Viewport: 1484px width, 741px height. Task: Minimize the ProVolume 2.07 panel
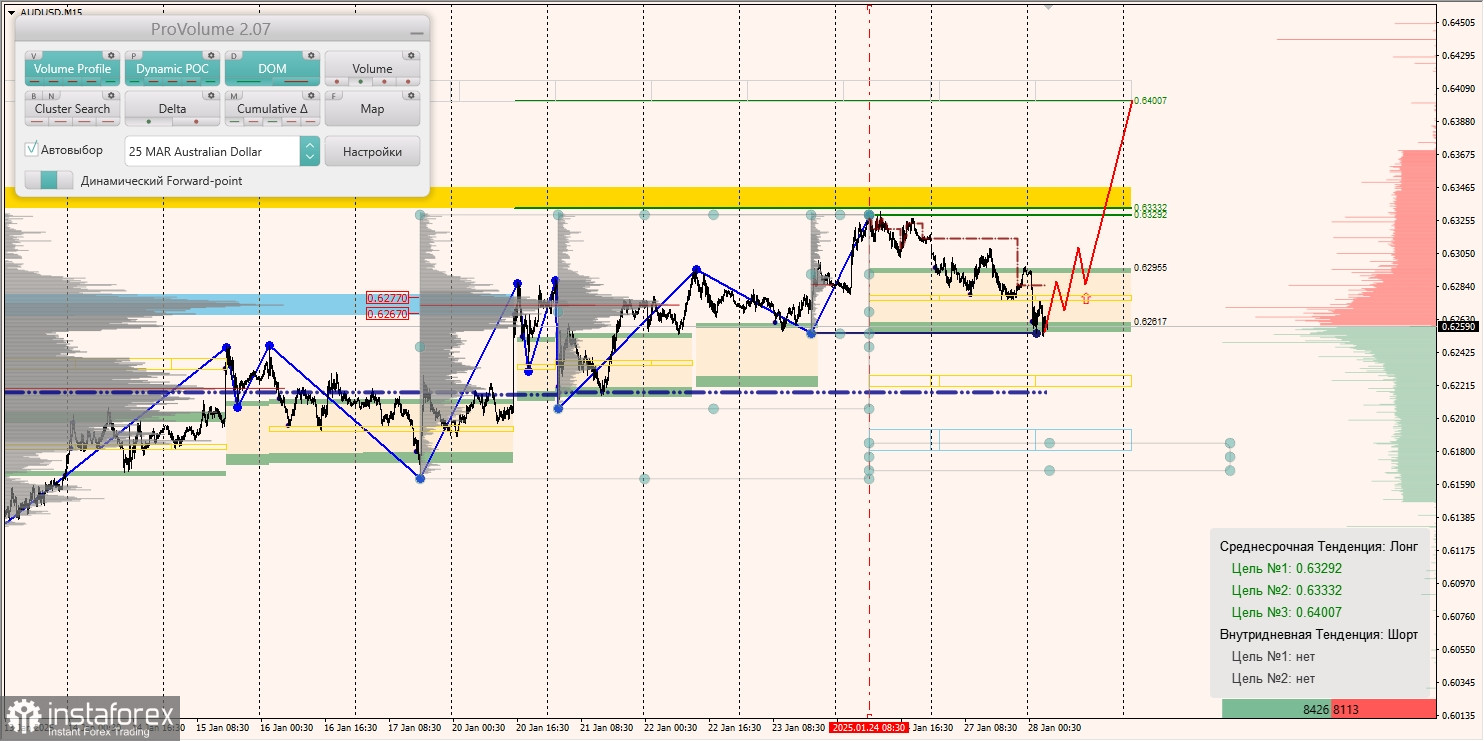(x=417, y=33)
